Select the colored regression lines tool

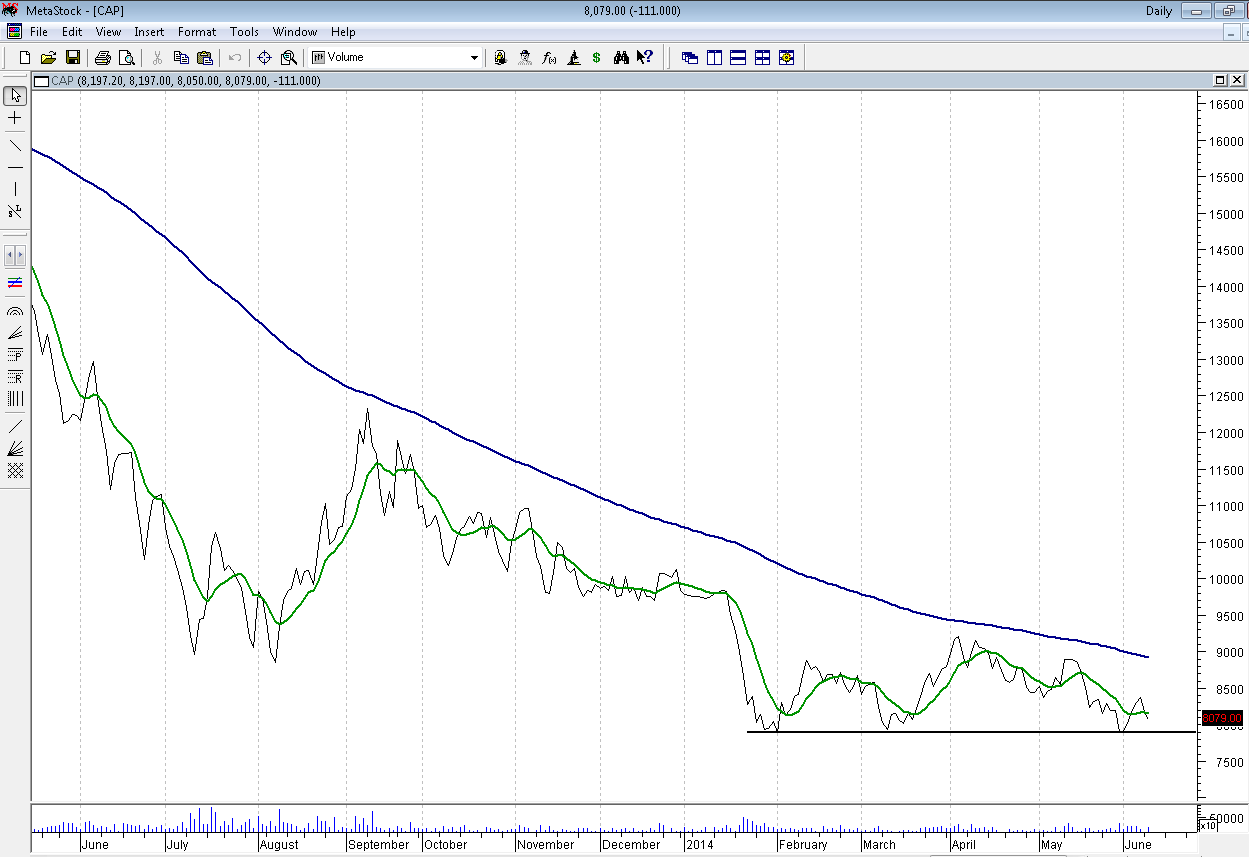pyautogui.click(x=15, y=284)
